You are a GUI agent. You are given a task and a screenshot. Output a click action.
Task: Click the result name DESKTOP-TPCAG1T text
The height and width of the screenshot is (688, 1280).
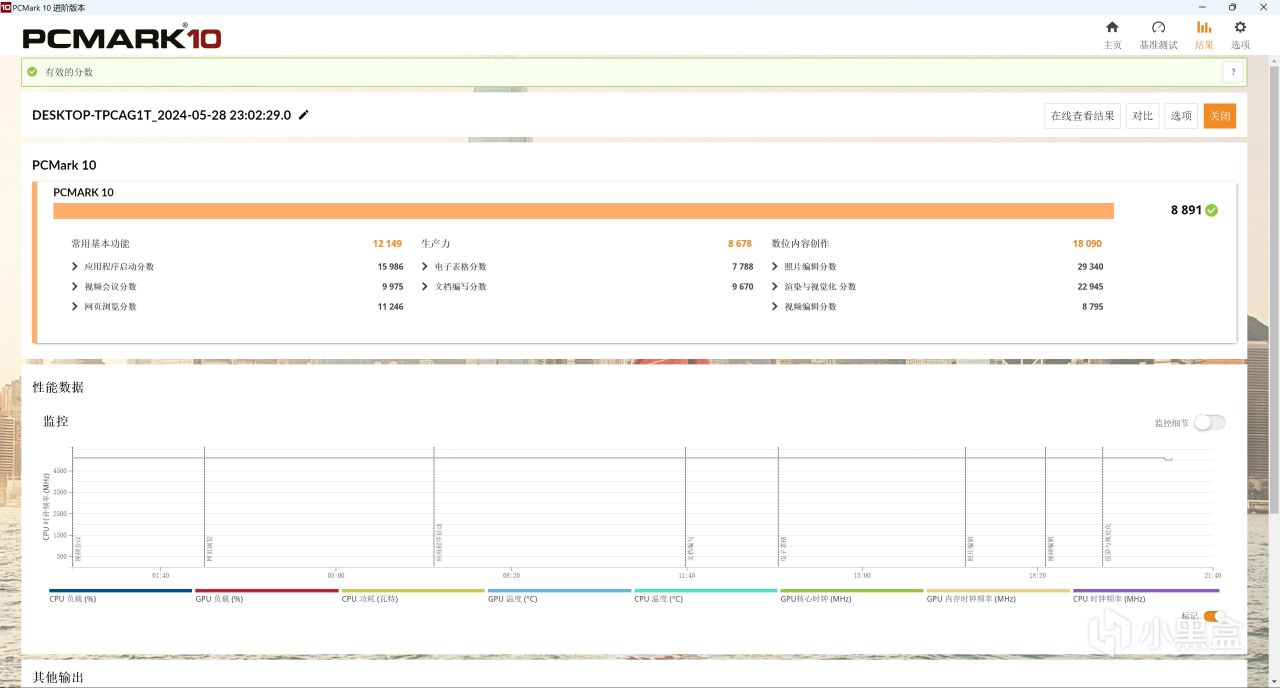161,115
